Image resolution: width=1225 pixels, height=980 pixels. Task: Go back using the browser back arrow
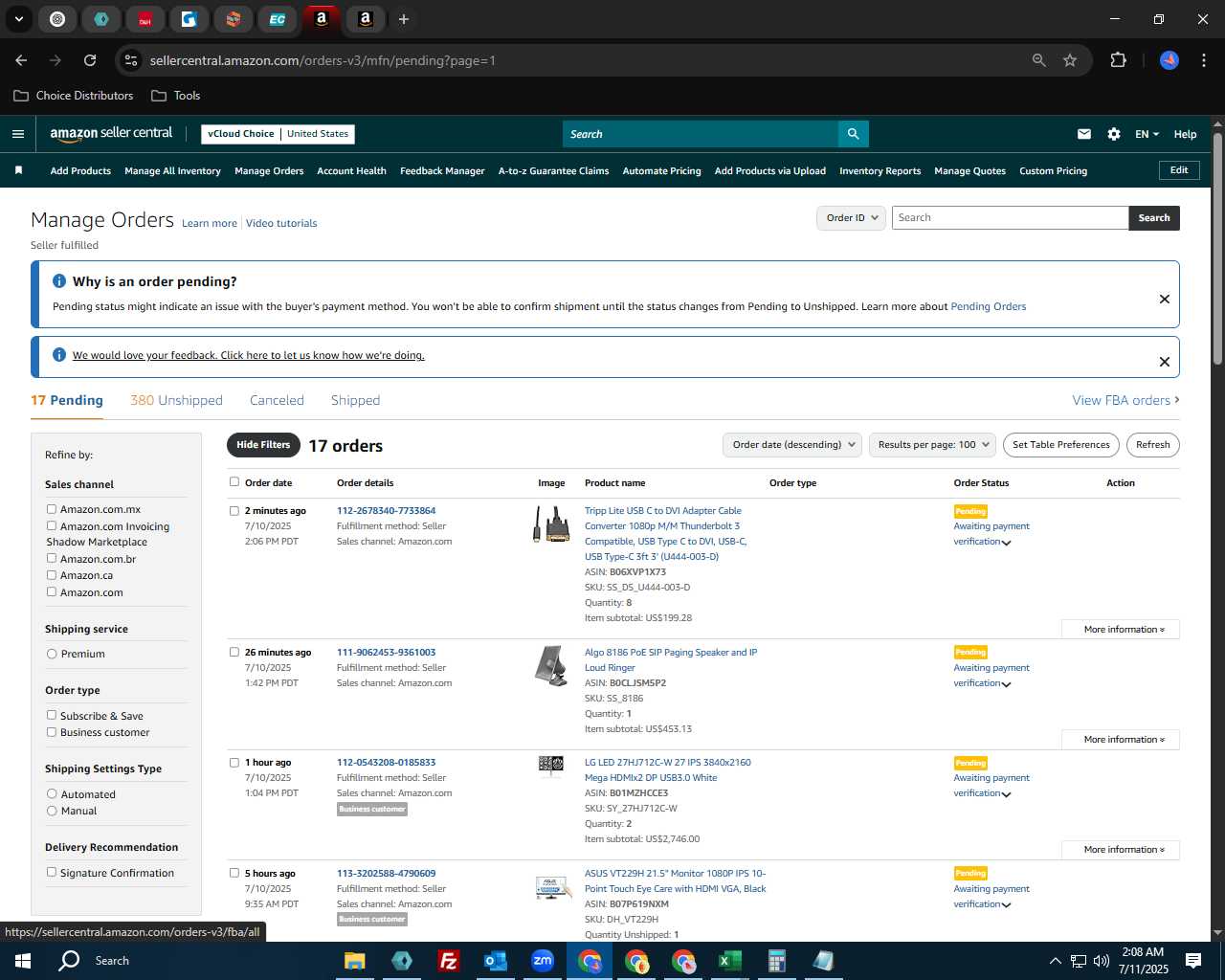coord(21,60)
